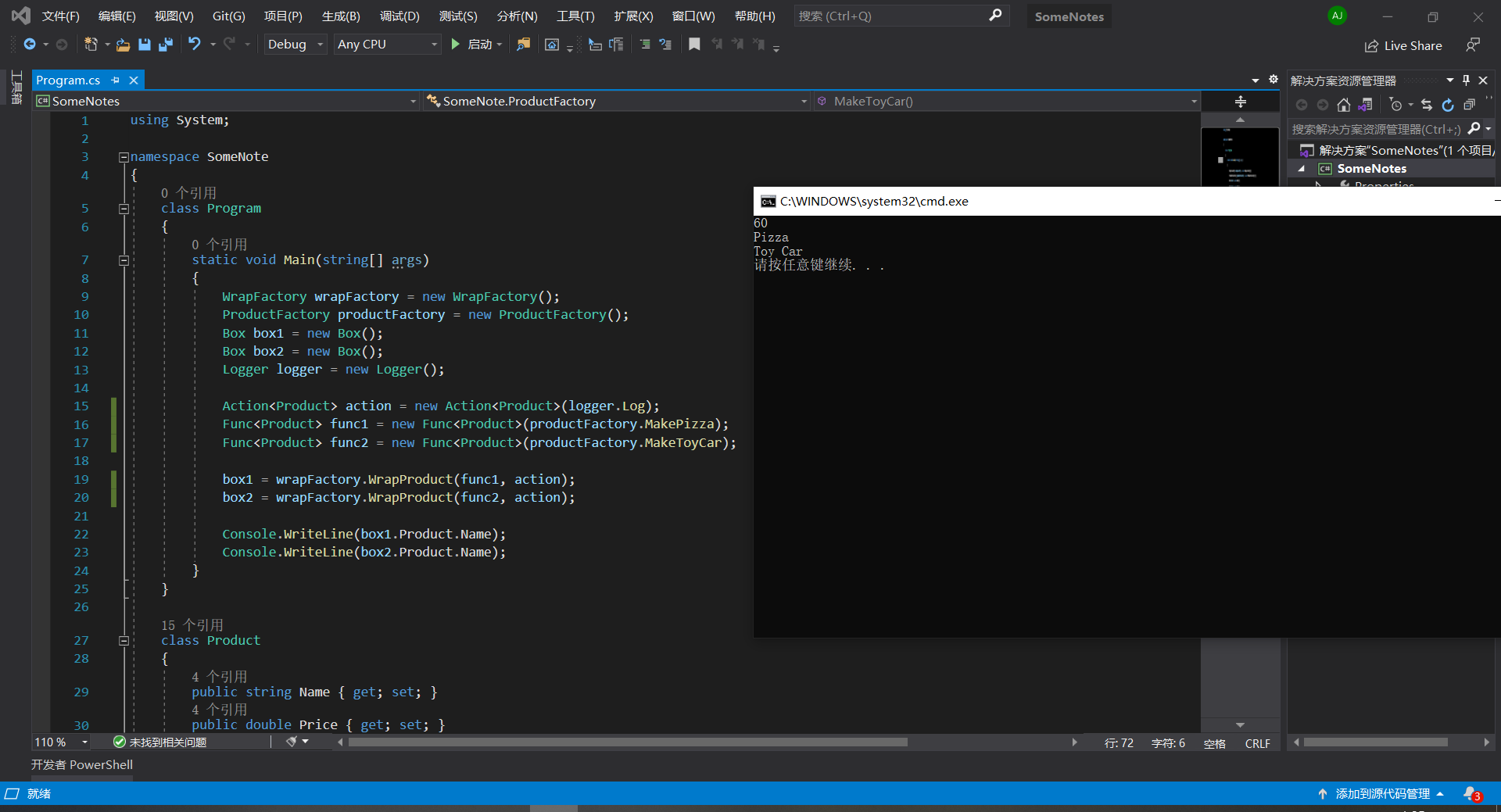Collapse the Main method outline toggle
The height and width of the screenshot is (812, 1501).
[x=124, y=260]
